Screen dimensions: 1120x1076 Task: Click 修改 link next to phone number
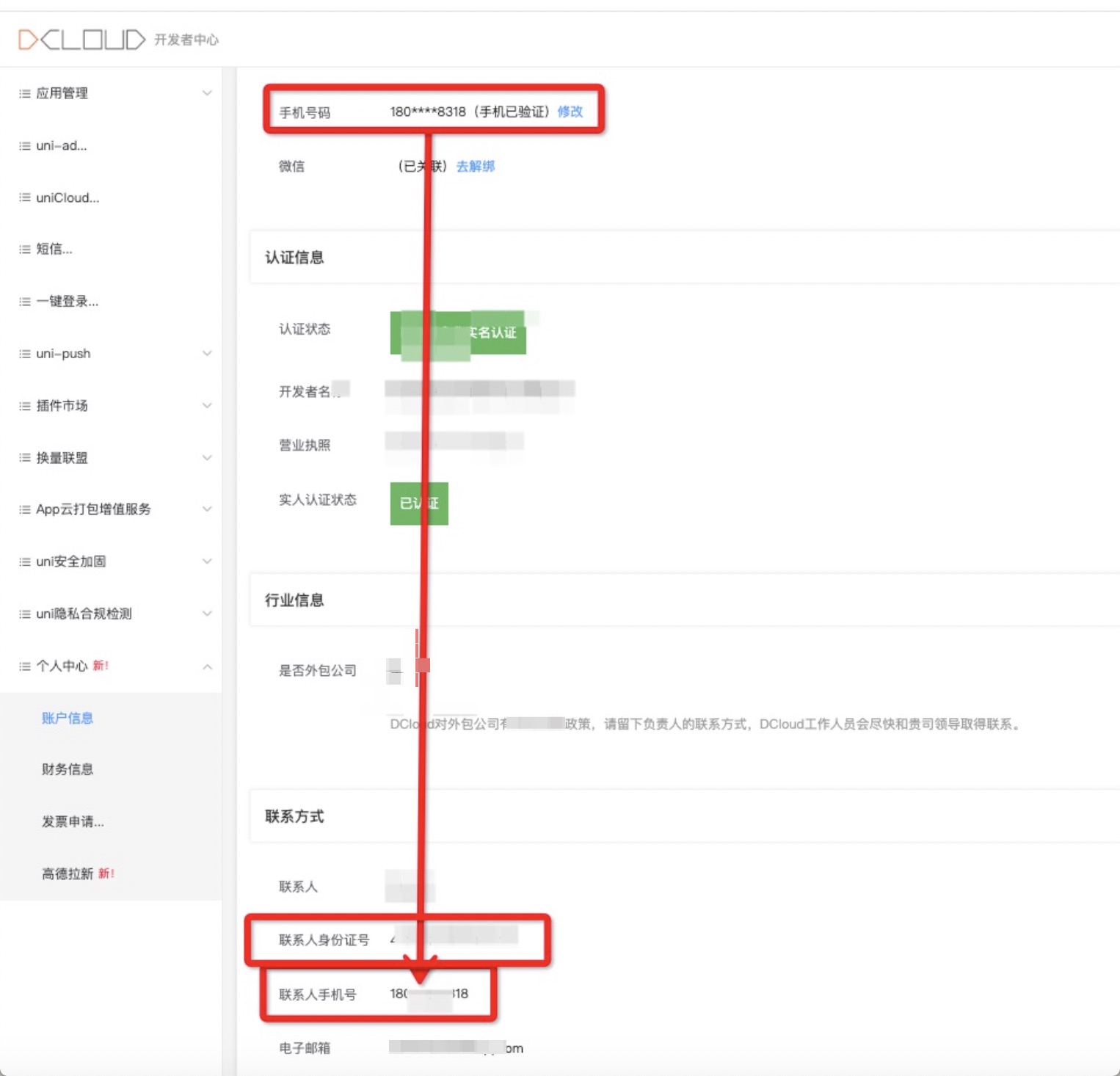570,112
